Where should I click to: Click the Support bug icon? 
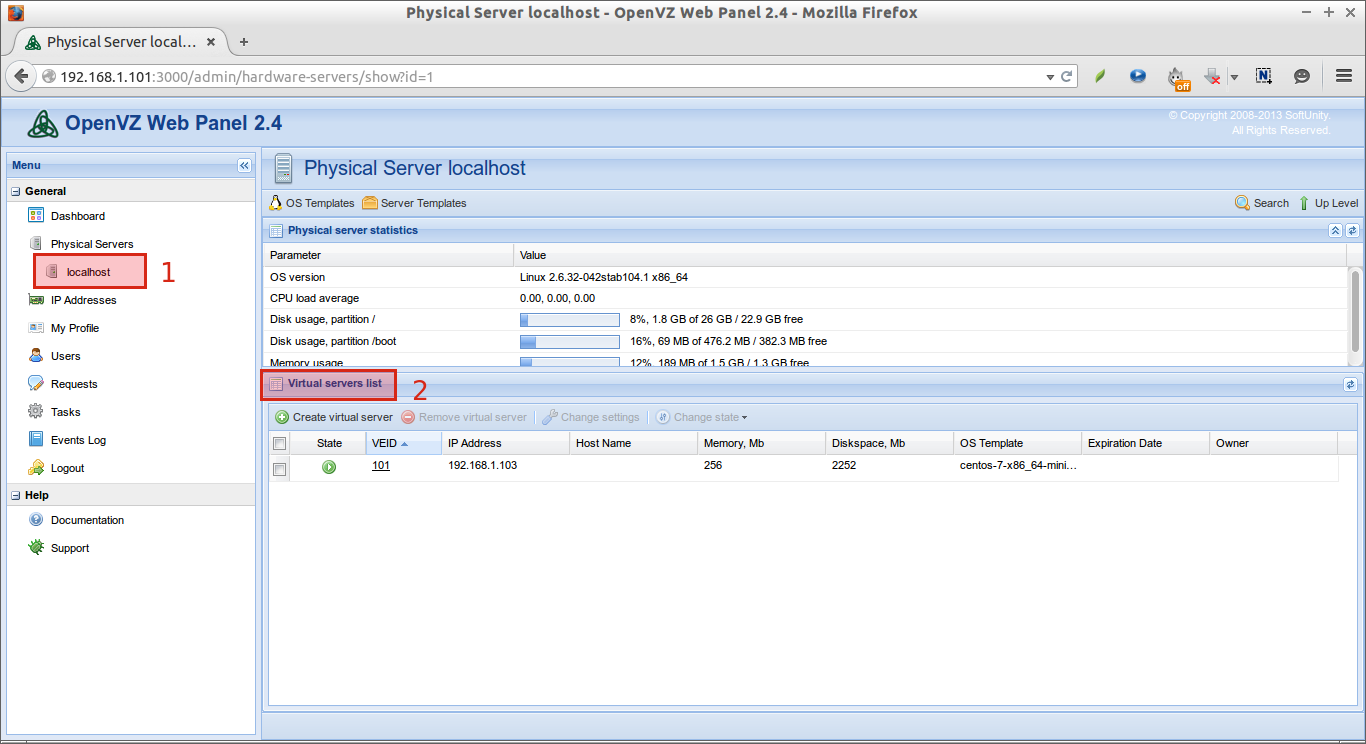[x=36, y=547]
